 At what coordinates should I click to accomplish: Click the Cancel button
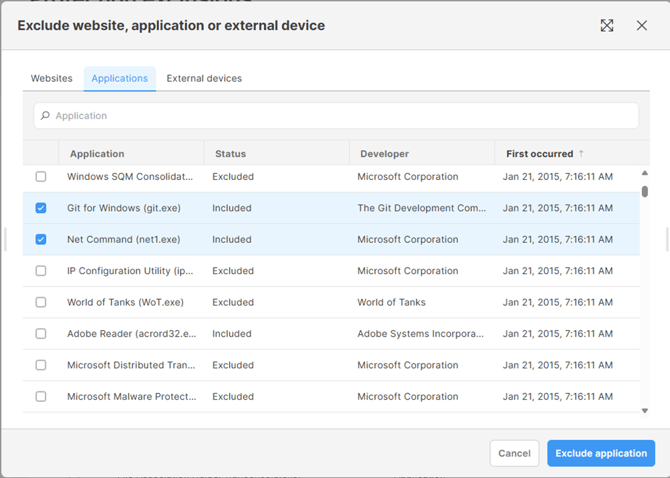click(514, 453)
